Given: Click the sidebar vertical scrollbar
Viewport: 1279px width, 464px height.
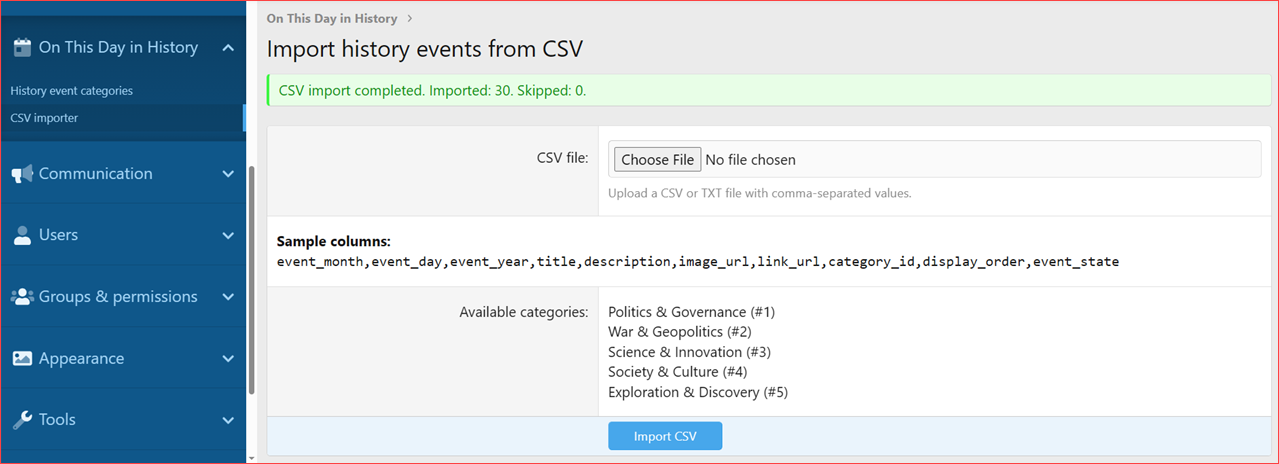Looking at the screenshot, I should click(252, 280).
